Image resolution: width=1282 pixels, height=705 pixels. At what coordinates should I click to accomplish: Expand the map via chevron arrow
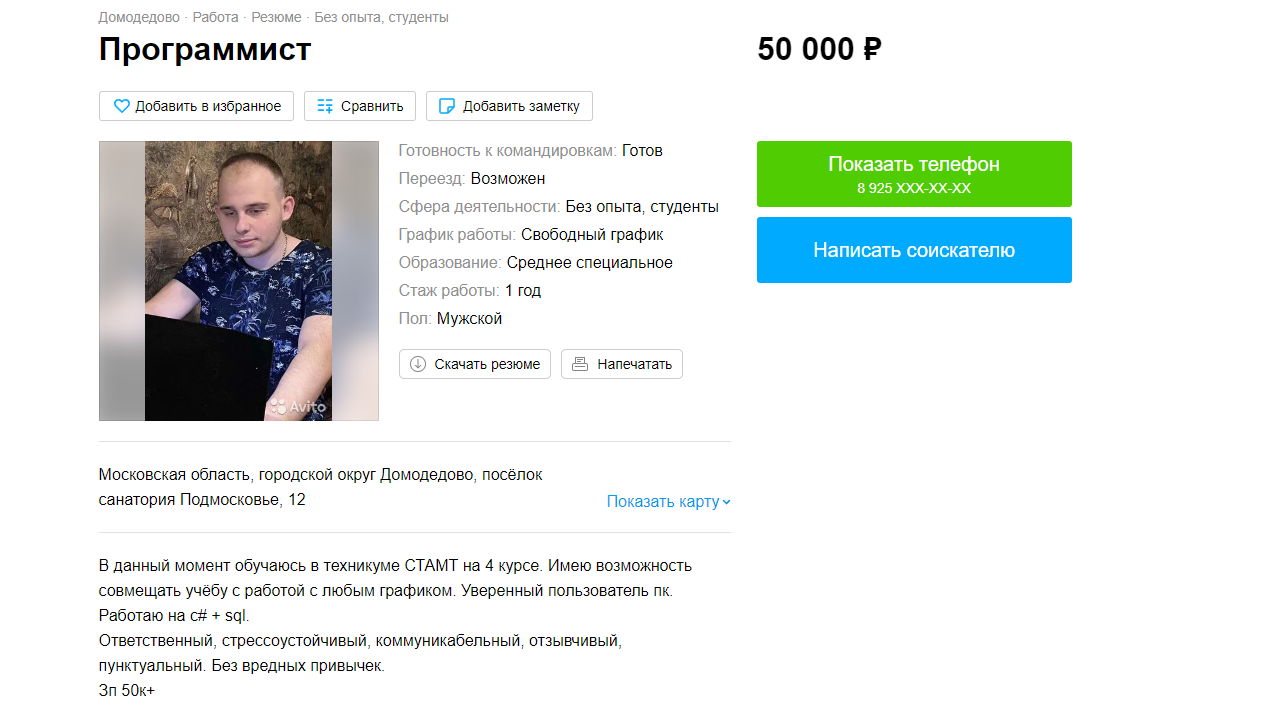[x=727, y=502]
